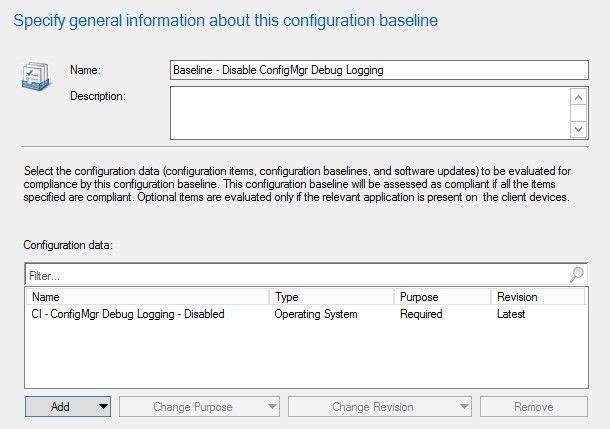Click Description scrollbar up arrow
The height and width of the screenshot is (429, 610).
pos(578,97)
